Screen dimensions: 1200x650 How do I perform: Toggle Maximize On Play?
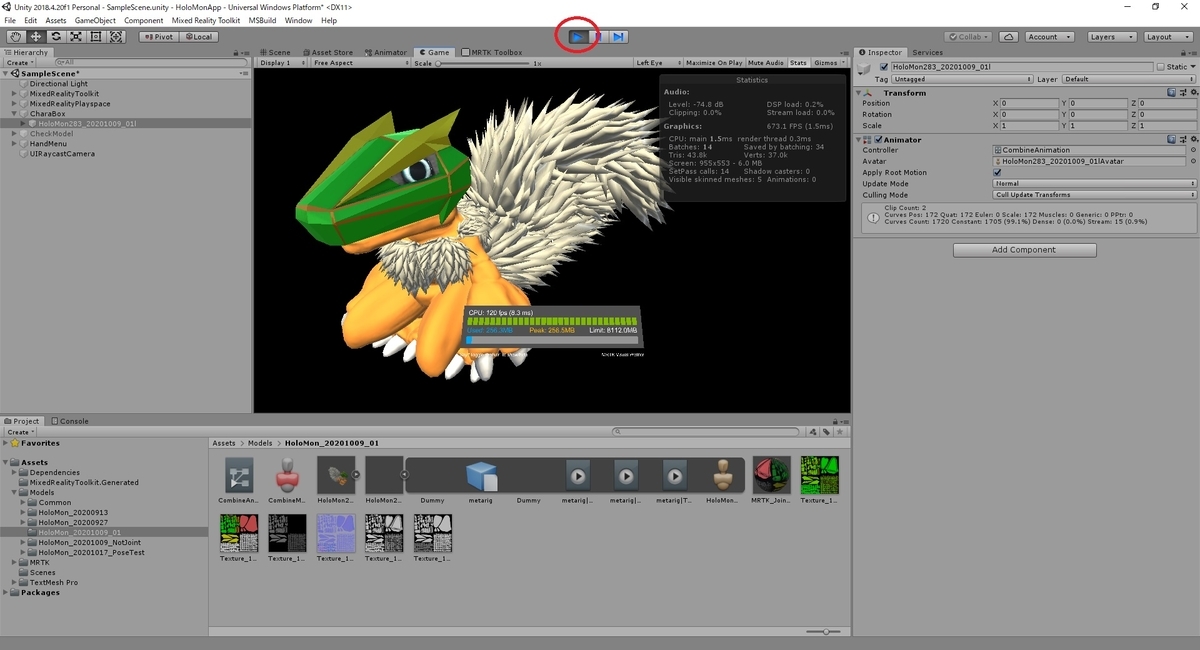(x=714, y=63)
